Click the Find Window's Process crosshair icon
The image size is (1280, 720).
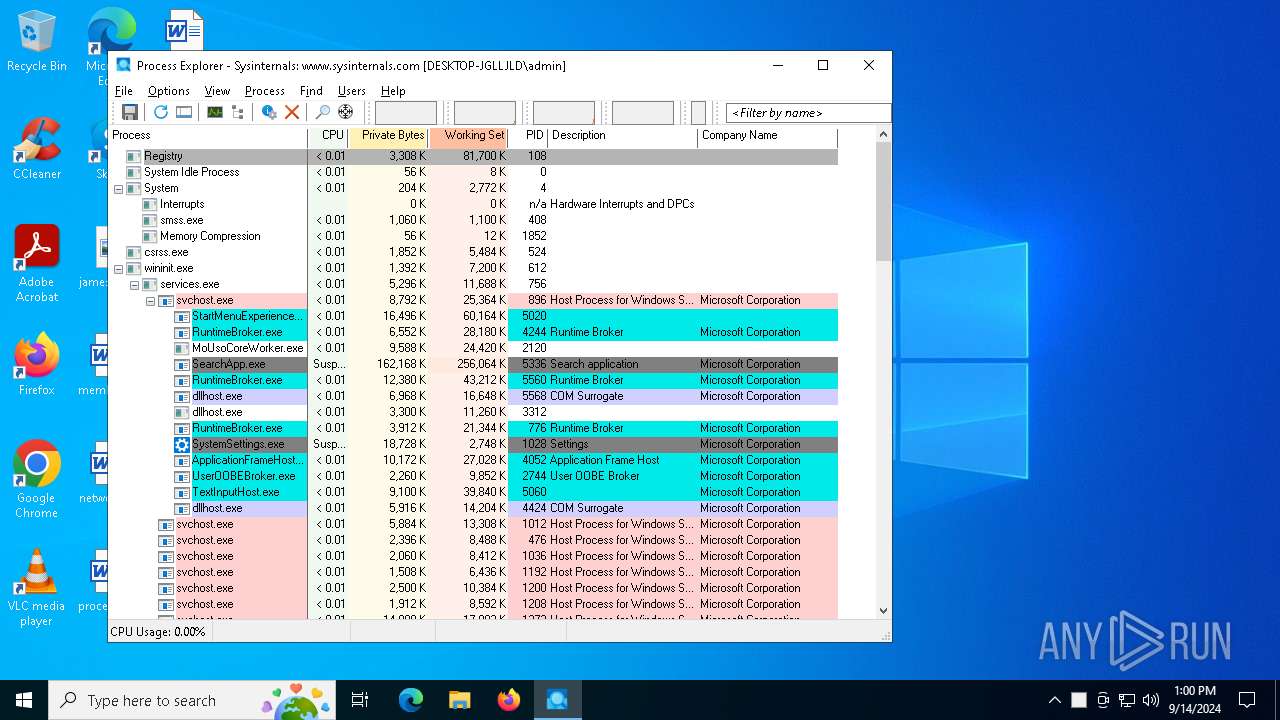[346, 112]
